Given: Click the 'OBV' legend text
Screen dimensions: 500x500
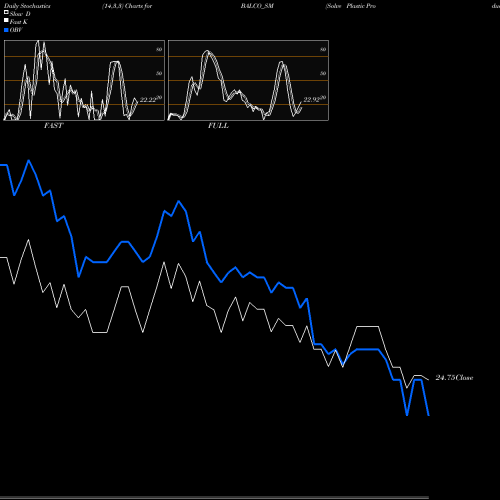Looking at the screenshot, I should [x=16, y=30].
